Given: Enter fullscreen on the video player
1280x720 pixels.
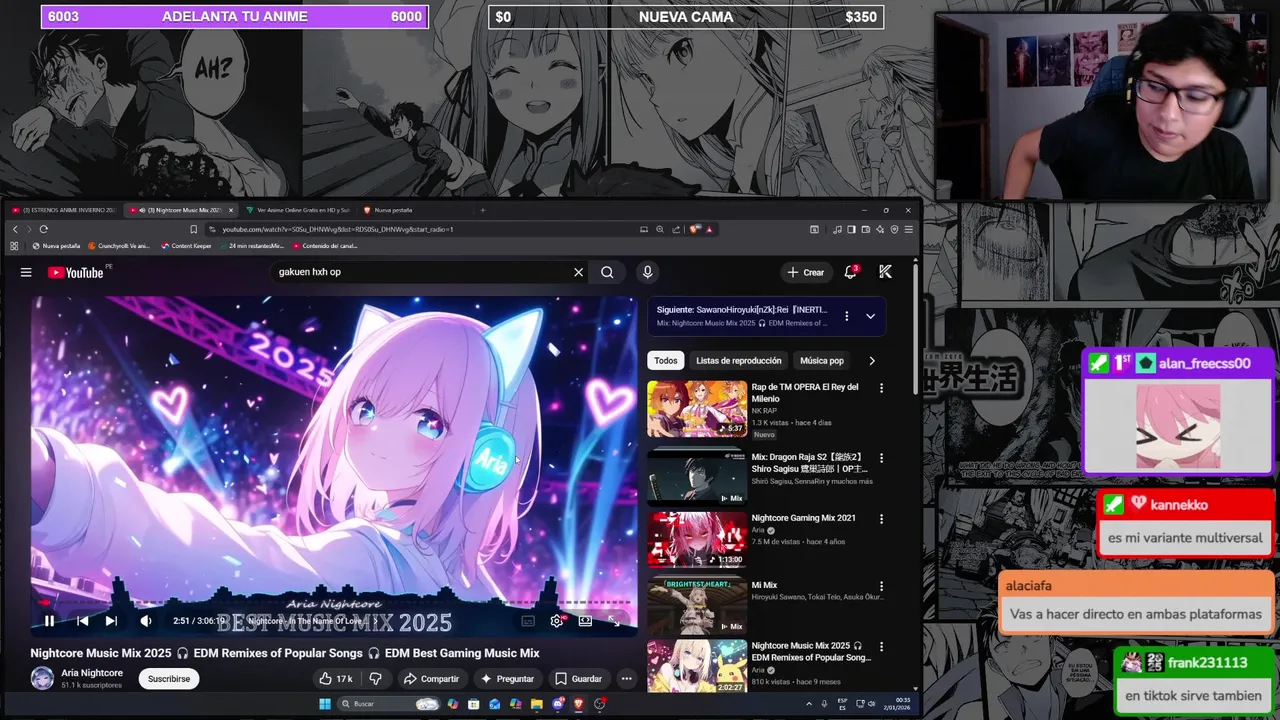Looking at the screenshot, I should pos(614,621).
